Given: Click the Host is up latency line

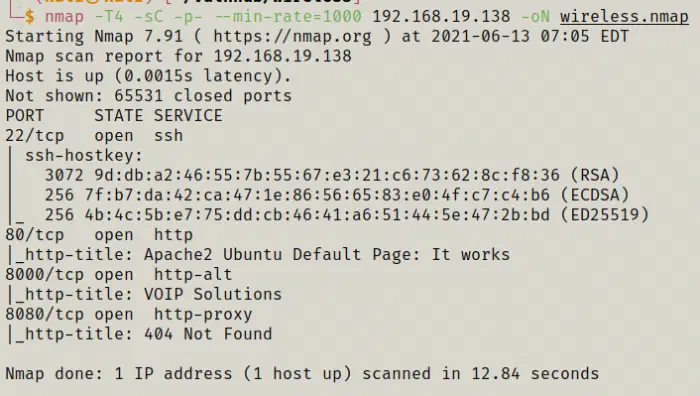Looking at the screenshot, I should [148, 76].
